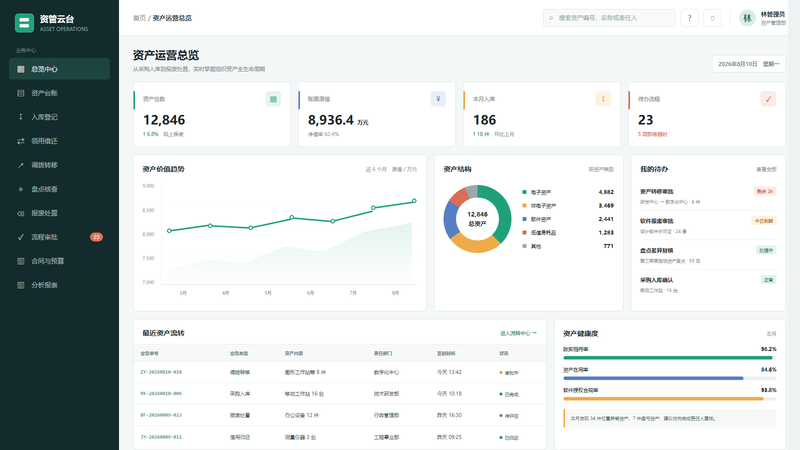This screenshot has width=800, height=450.
Task: Click the red 低值易耗品 legend dot
Action: pos(524,232)
